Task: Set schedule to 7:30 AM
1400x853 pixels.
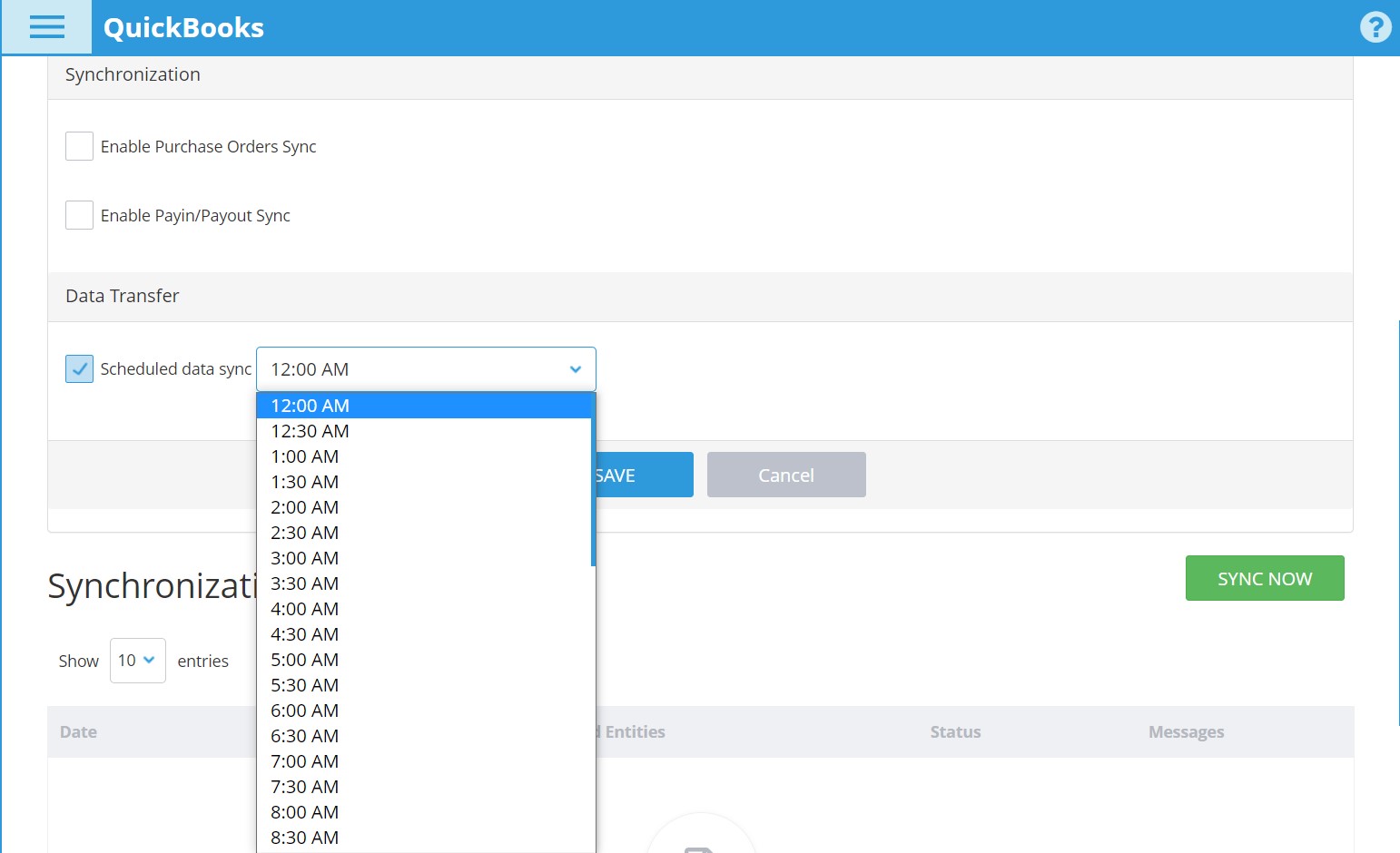Action: point(424,787)
